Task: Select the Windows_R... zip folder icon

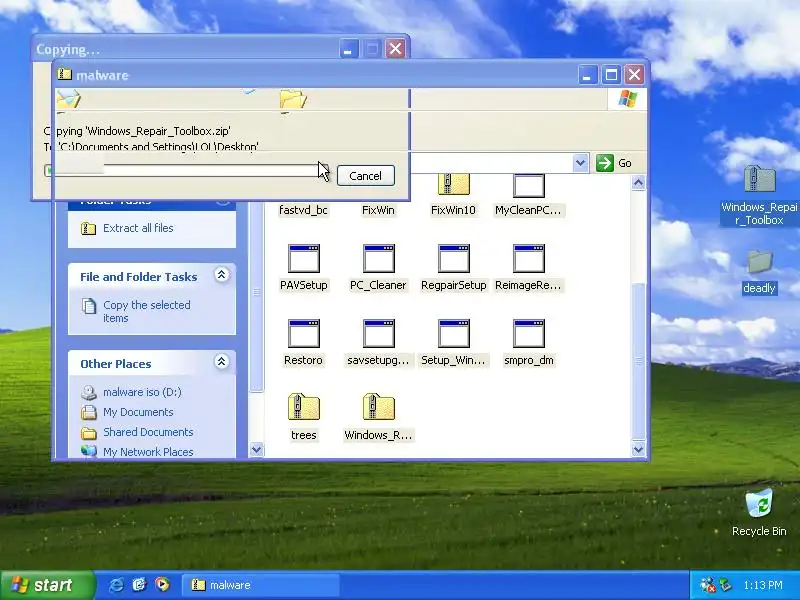Action: tap(379, 407)
